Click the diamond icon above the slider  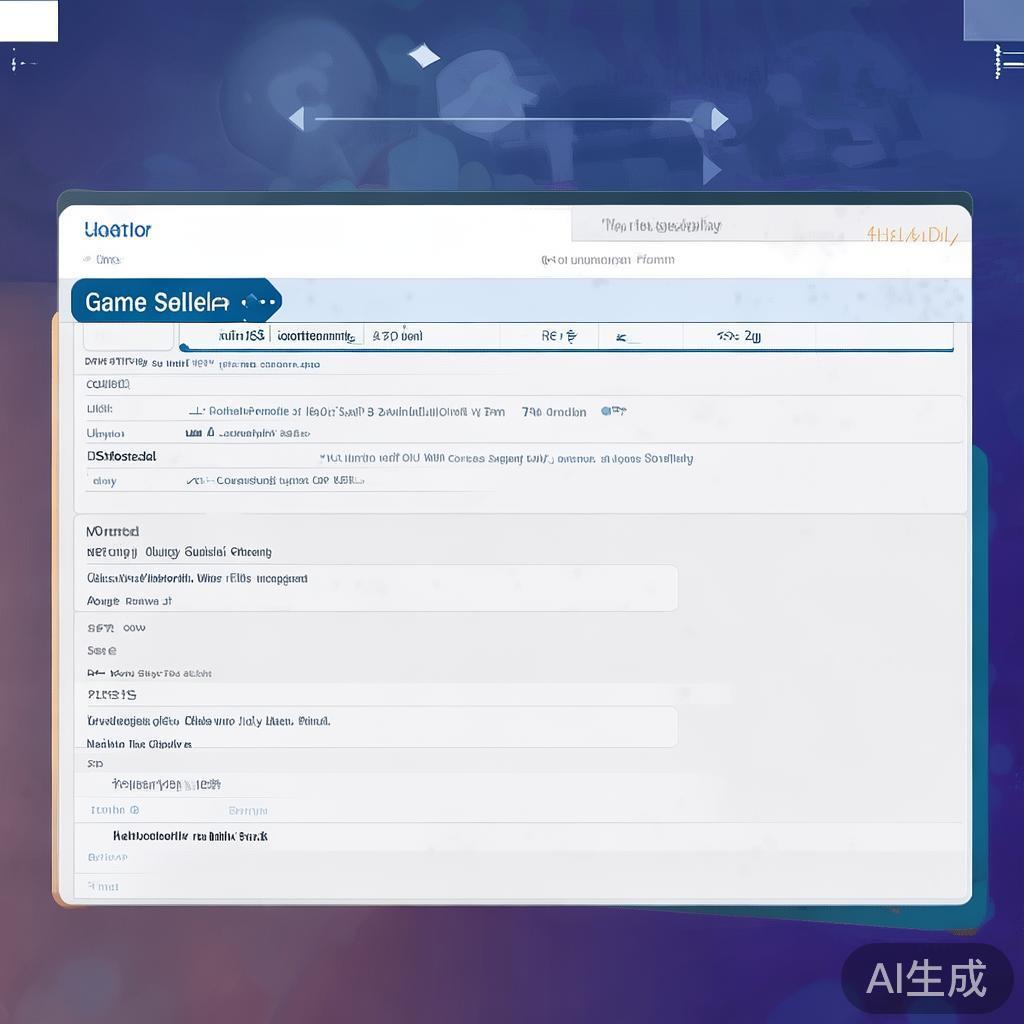[x=424, y=56]
